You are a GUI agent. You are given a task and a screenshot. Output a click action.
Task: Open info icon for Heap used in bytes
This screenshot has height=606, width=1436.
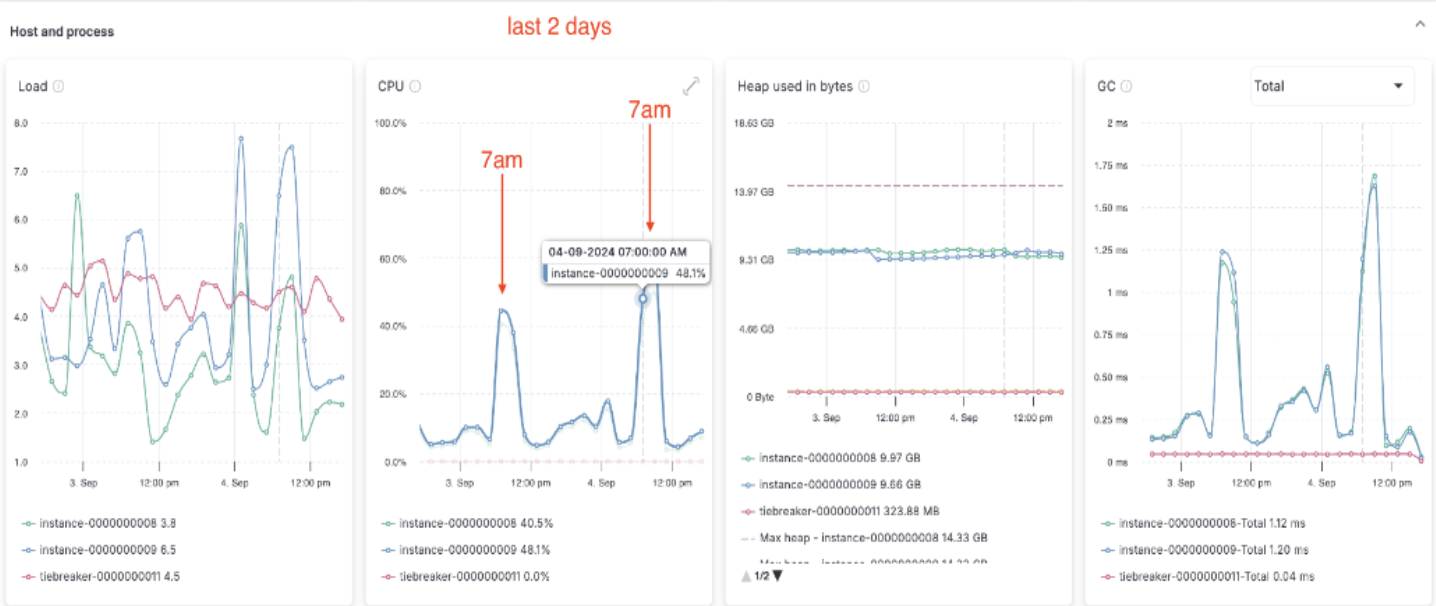(864, 87)
